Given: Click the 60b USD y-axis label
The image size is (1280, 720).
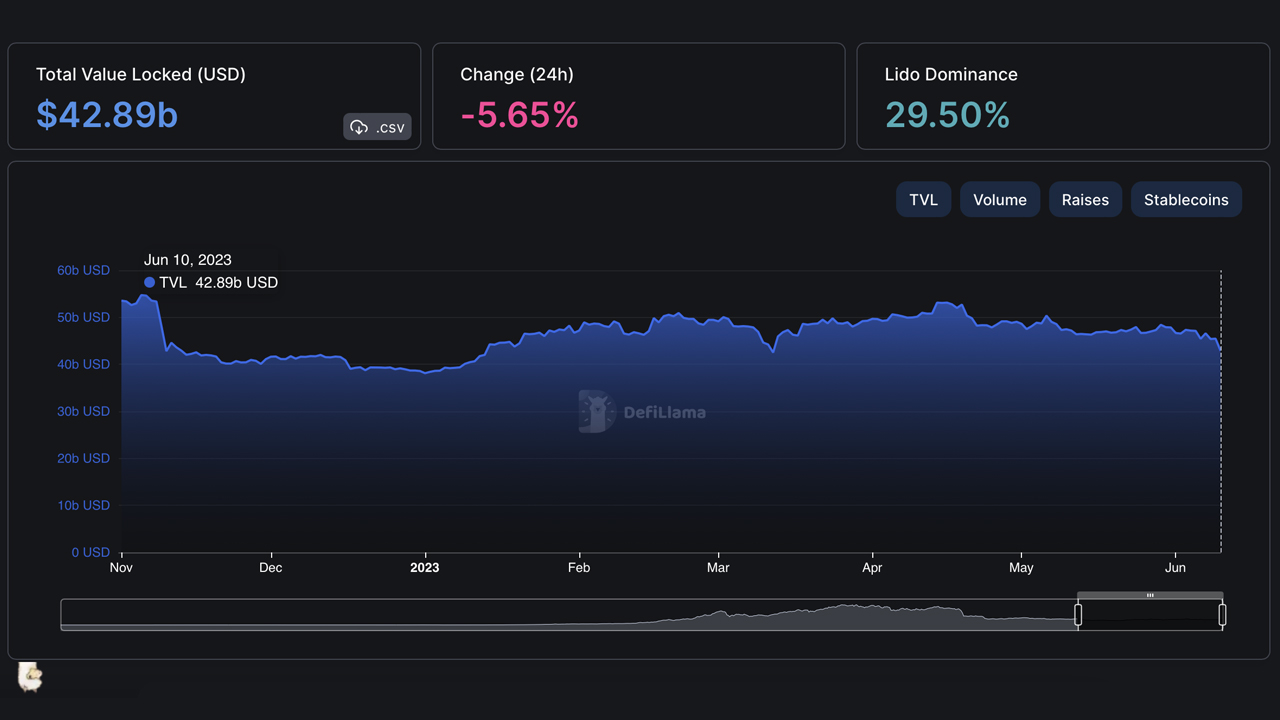Looking at the screenshot, I should point(83,270).
